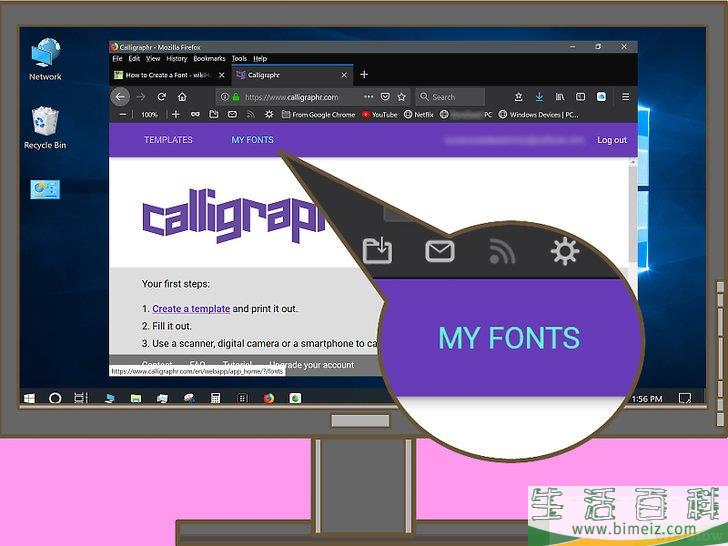Click the address bar URL field
Screen dimensions: 728x546
click(292, 97)
